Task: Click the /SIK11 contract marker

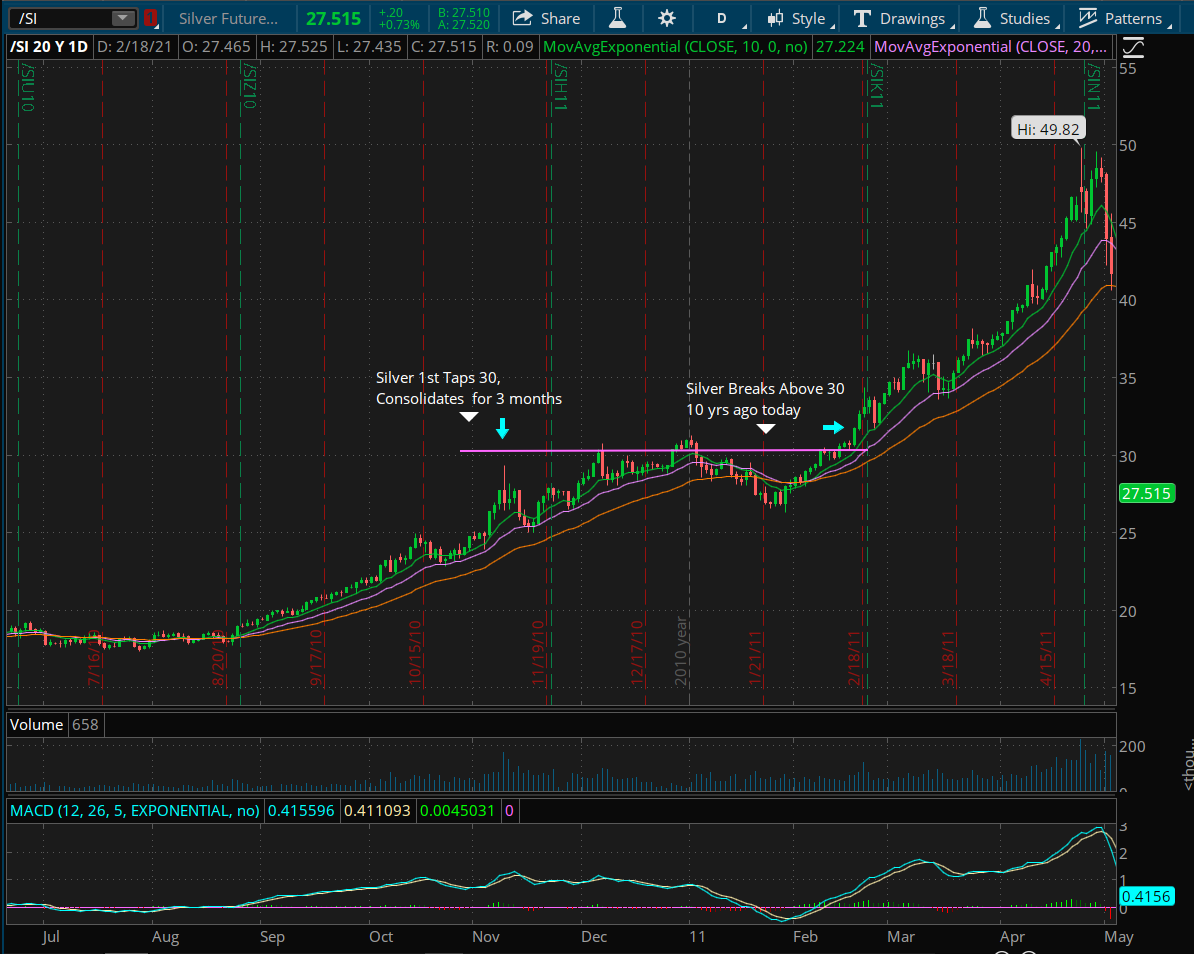Action: point(876,87)
